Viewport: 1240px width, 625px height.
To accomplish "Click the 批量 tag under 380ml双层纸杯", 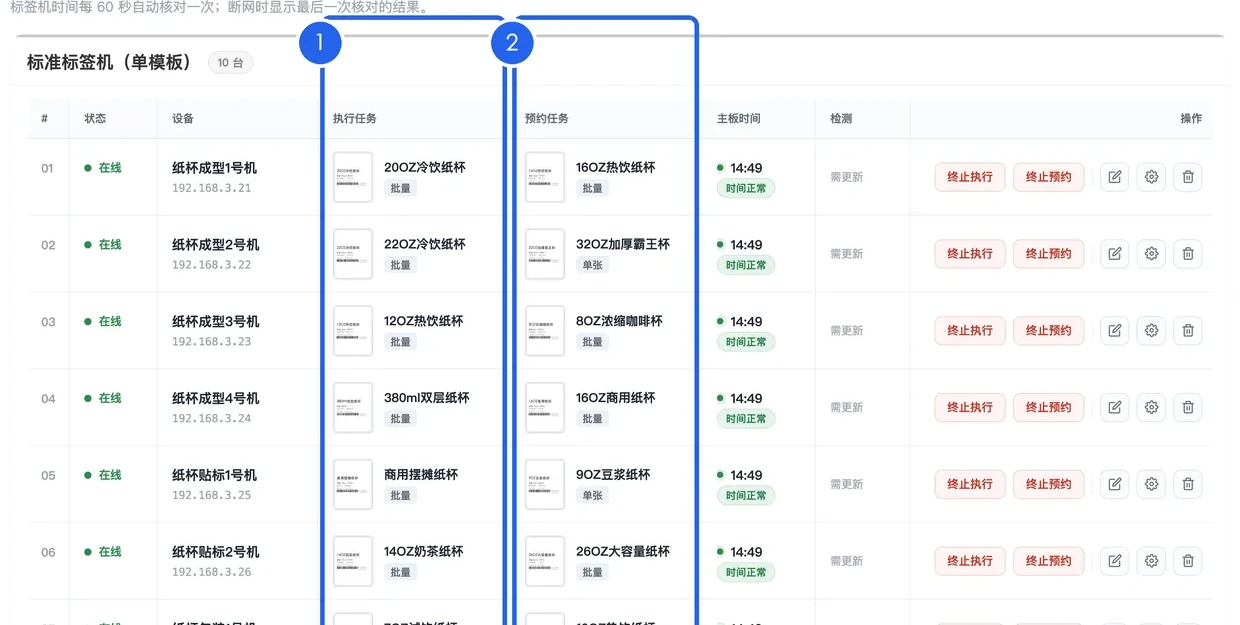I will click(400, 418).
